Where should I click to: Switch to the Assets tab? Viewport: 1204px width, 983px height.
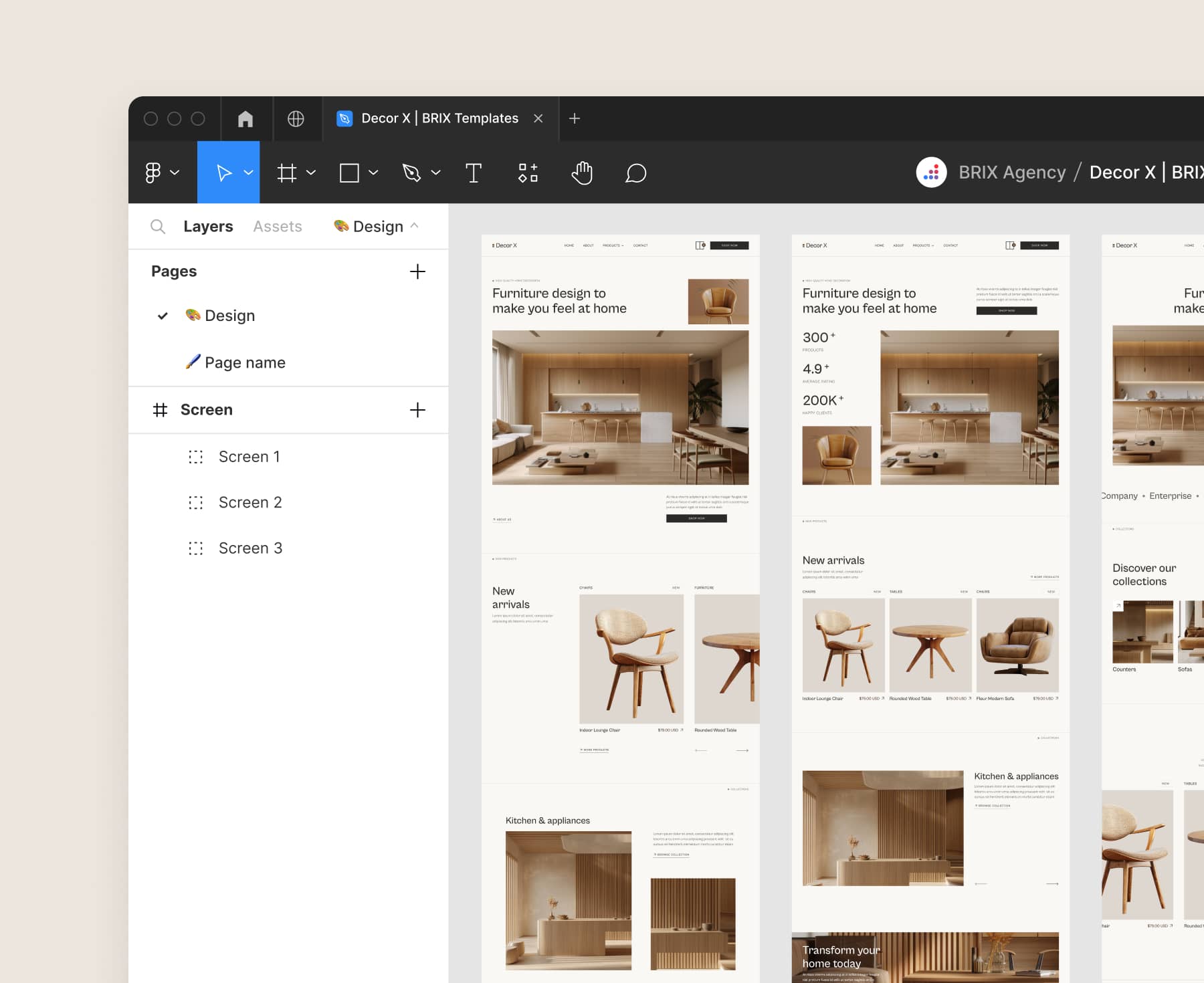(278, 227)
